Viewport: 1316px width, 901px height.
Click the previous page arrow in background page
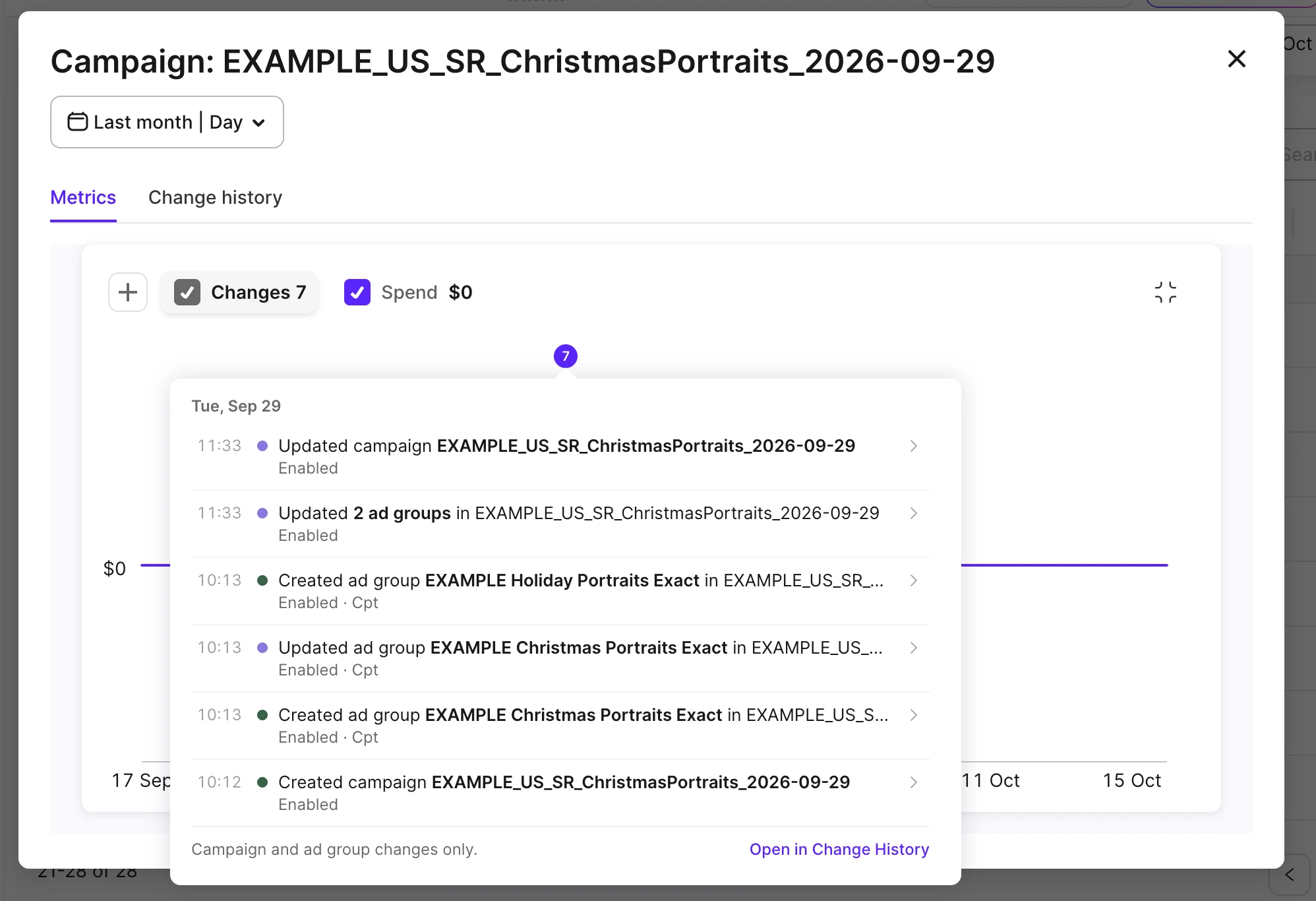[1290, 875]
